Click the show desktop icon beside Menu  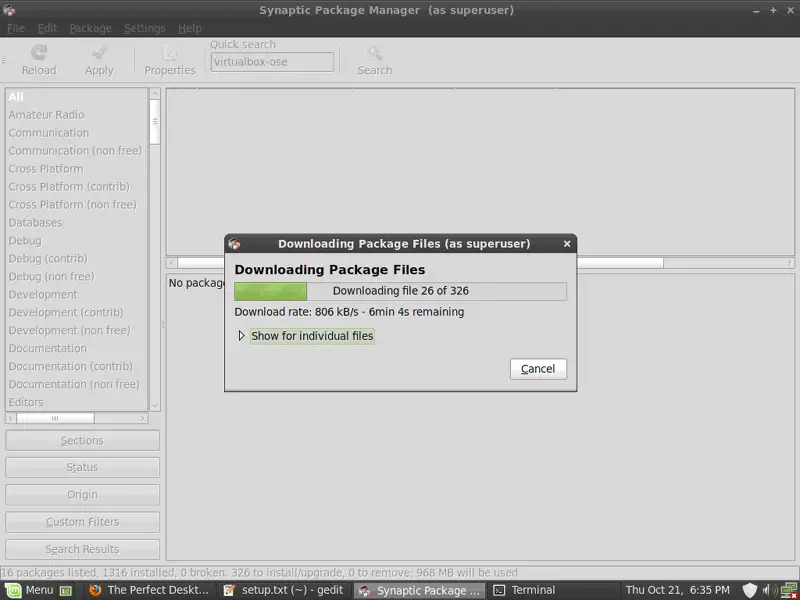[x=66, y=591]
